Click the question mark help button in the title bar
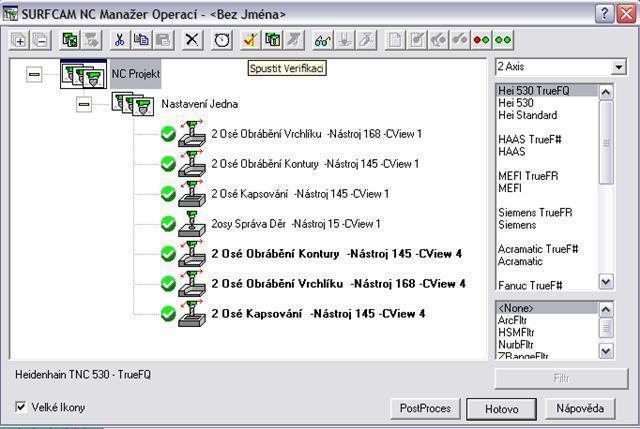The width and height of the screenshot is (640, 429). [604, 14]
